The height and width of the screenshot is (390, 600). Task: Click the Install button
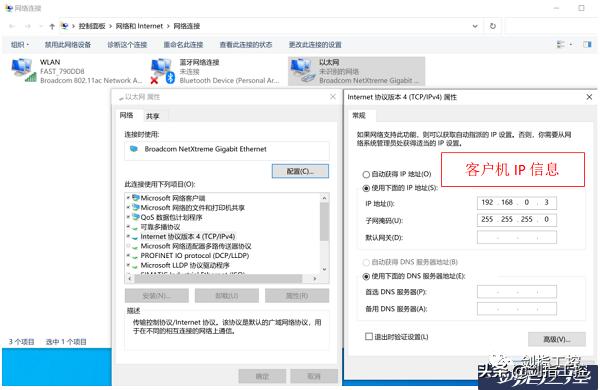(157, 295)
